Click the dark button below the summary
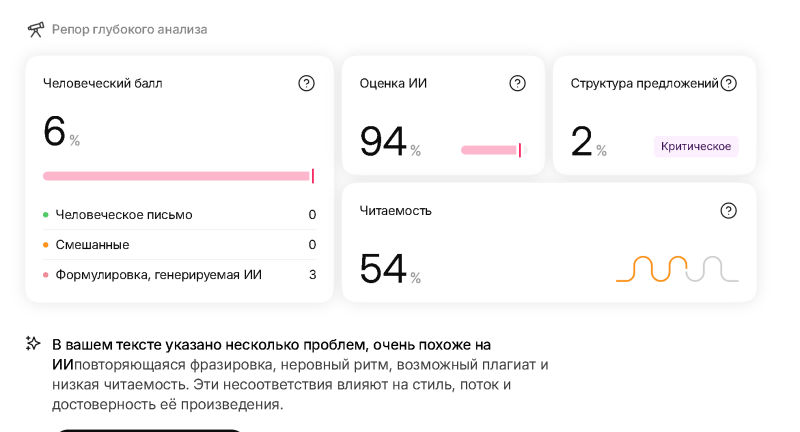The image size is (800, 432). [149, 430]
